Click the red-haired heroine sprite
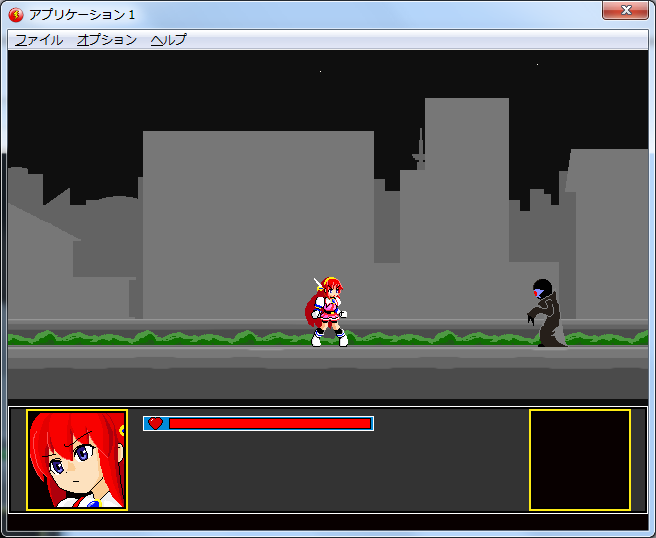Viewport: 656px width, 538px height. (329, 312)
